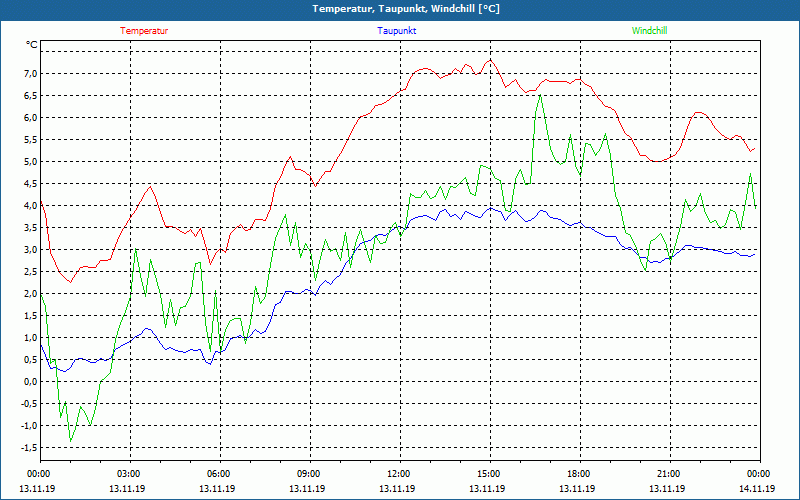This screenshot has height=500, width=800.
Task: Click the 2,0 y-axis value
Action: 31,293
